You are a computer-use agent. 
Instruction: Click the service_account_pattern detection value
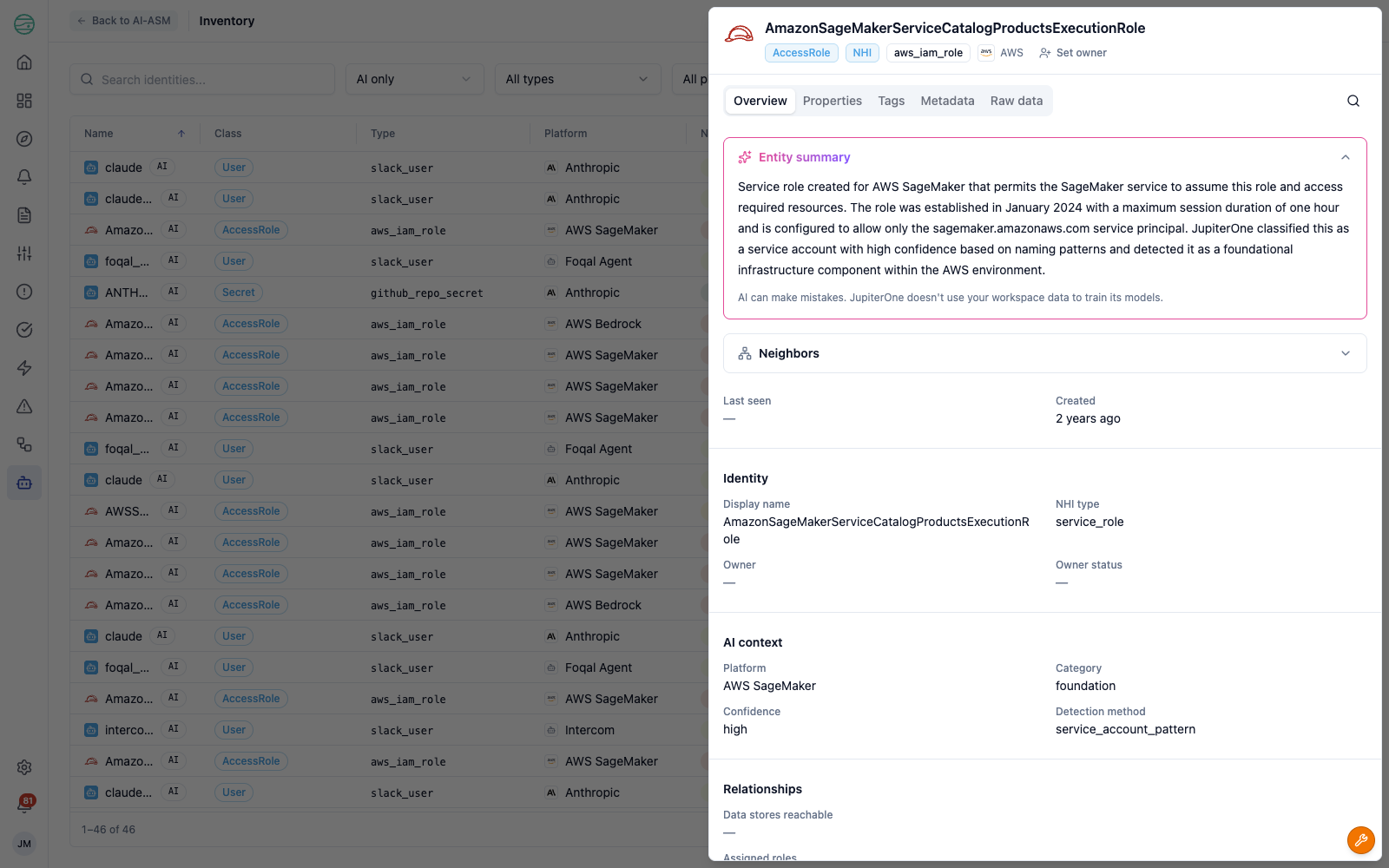point(1125,729)
